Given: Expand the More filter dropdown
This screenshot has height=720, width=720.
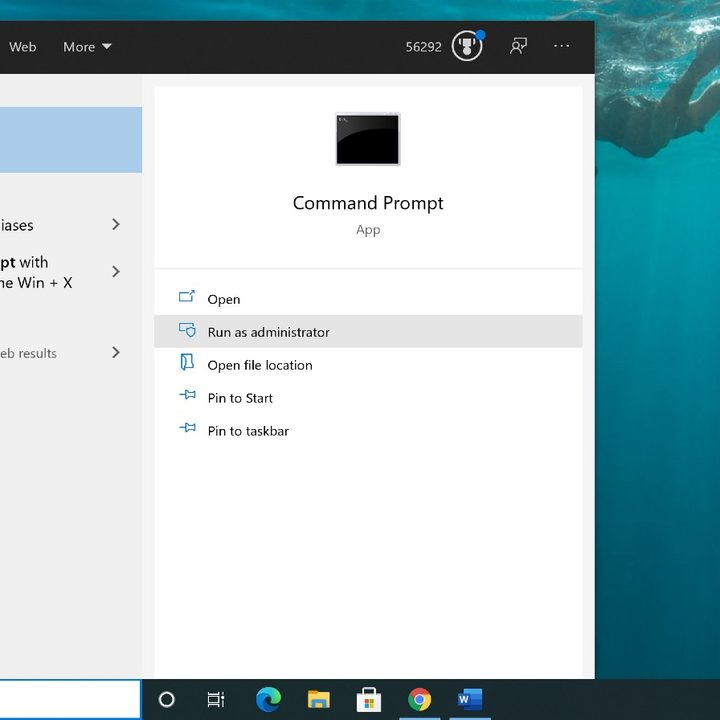Looking at the screenshot, I should point(87,47).
